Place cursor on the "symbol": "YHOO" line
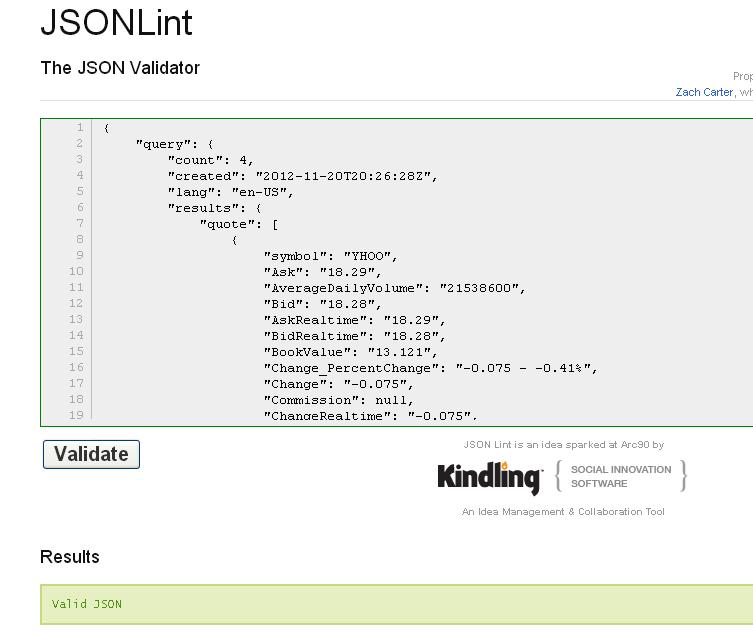 tap(330, 256)
